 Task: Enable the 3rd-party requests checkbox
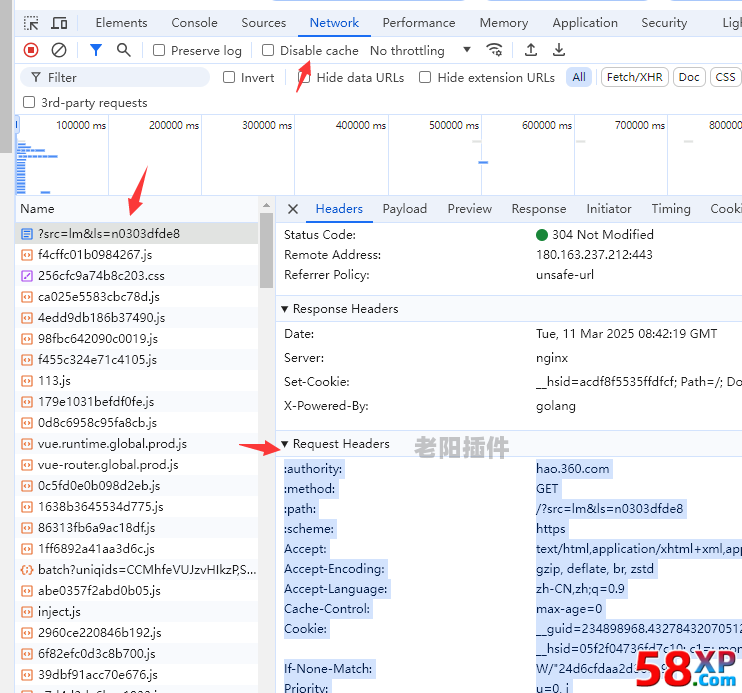pyautogui.click(x=29, y=102)
